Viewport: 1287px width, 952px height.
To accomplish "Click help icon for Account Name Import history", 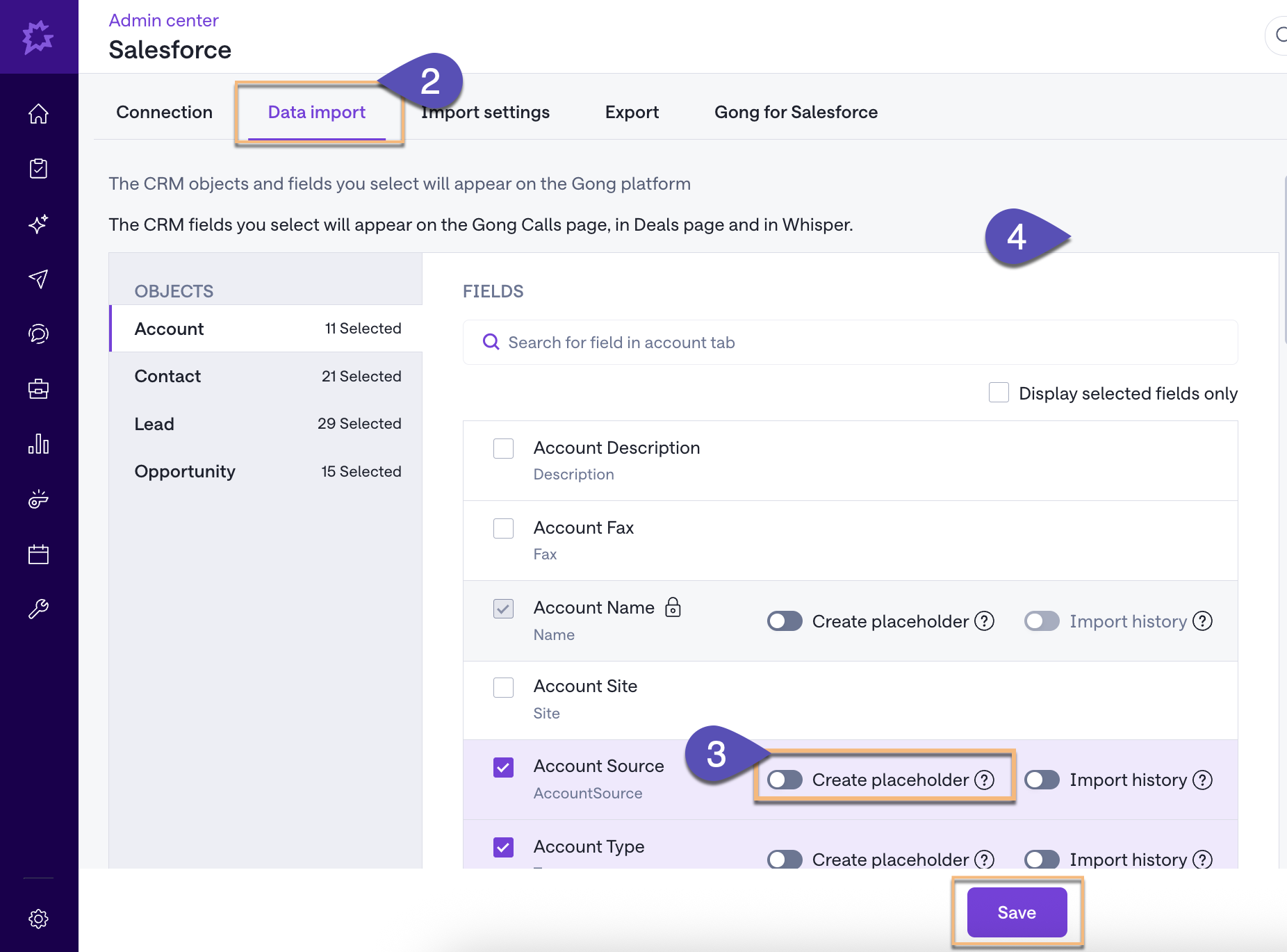I will (1202, 621).
